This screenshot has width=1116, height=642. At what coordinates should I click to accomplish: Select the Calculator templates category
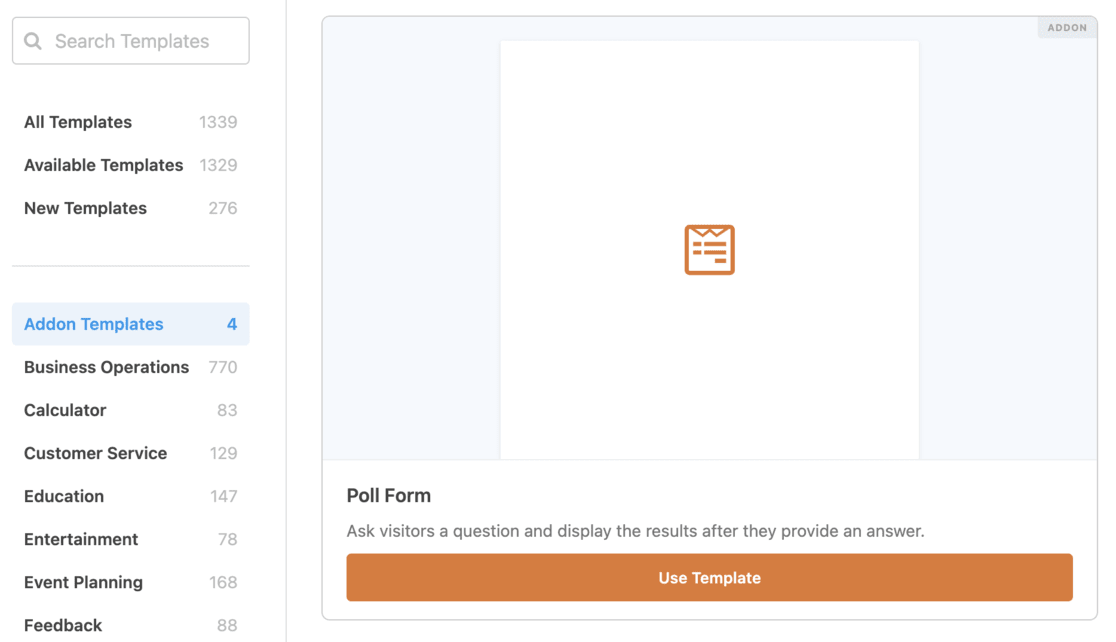click(x=65, y=410)
